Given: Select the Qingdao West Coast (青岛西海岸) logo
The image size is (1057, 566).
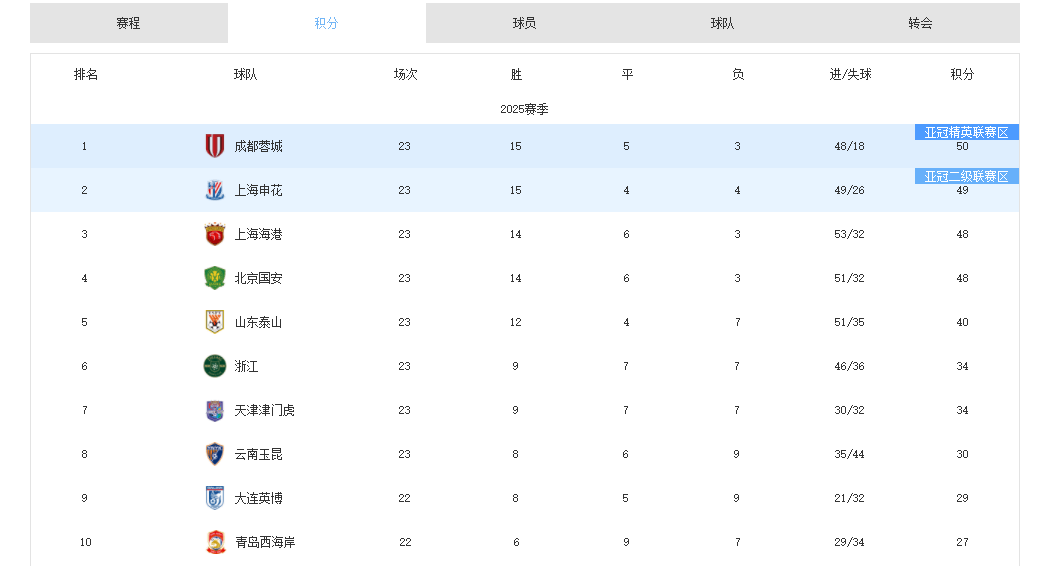Looking at the screenshot, I should [215, 542].
